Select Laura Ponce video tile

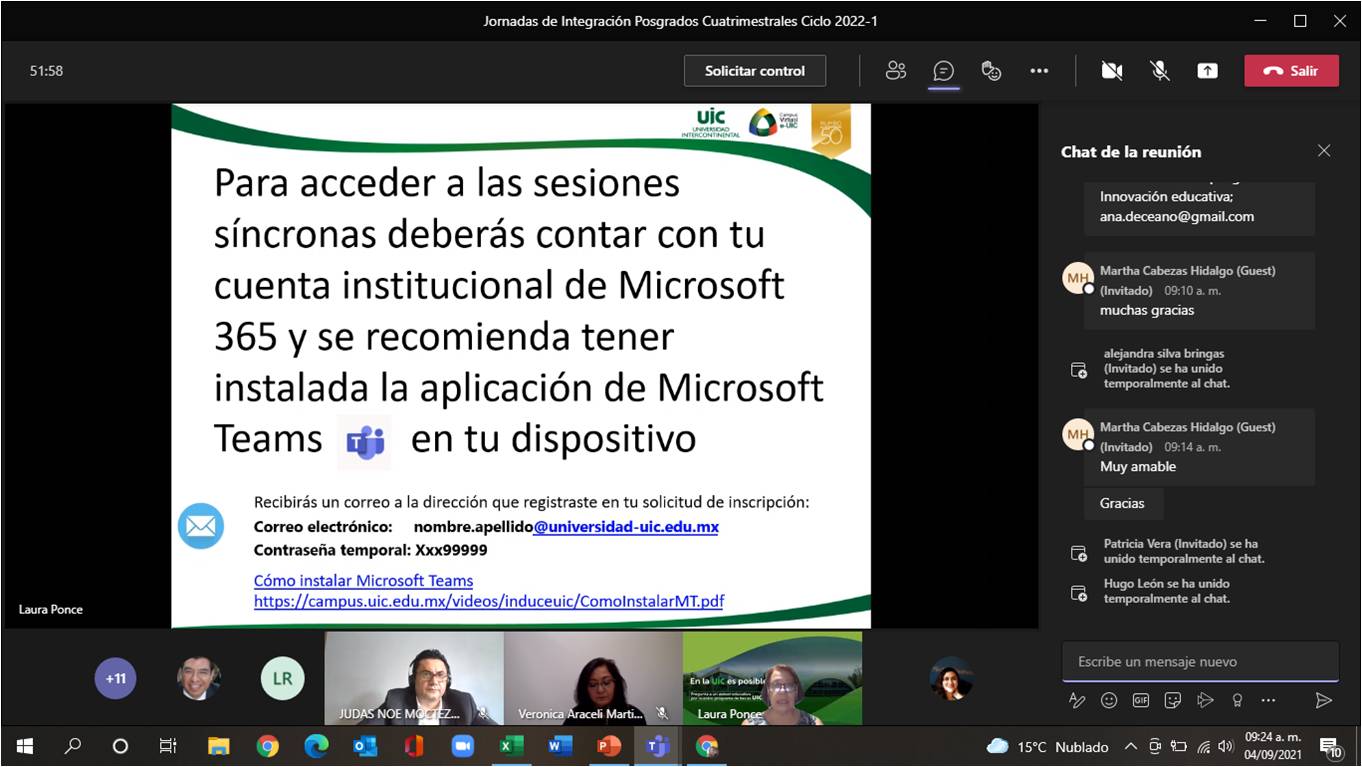pyautogui.click(x=772, y=679)
